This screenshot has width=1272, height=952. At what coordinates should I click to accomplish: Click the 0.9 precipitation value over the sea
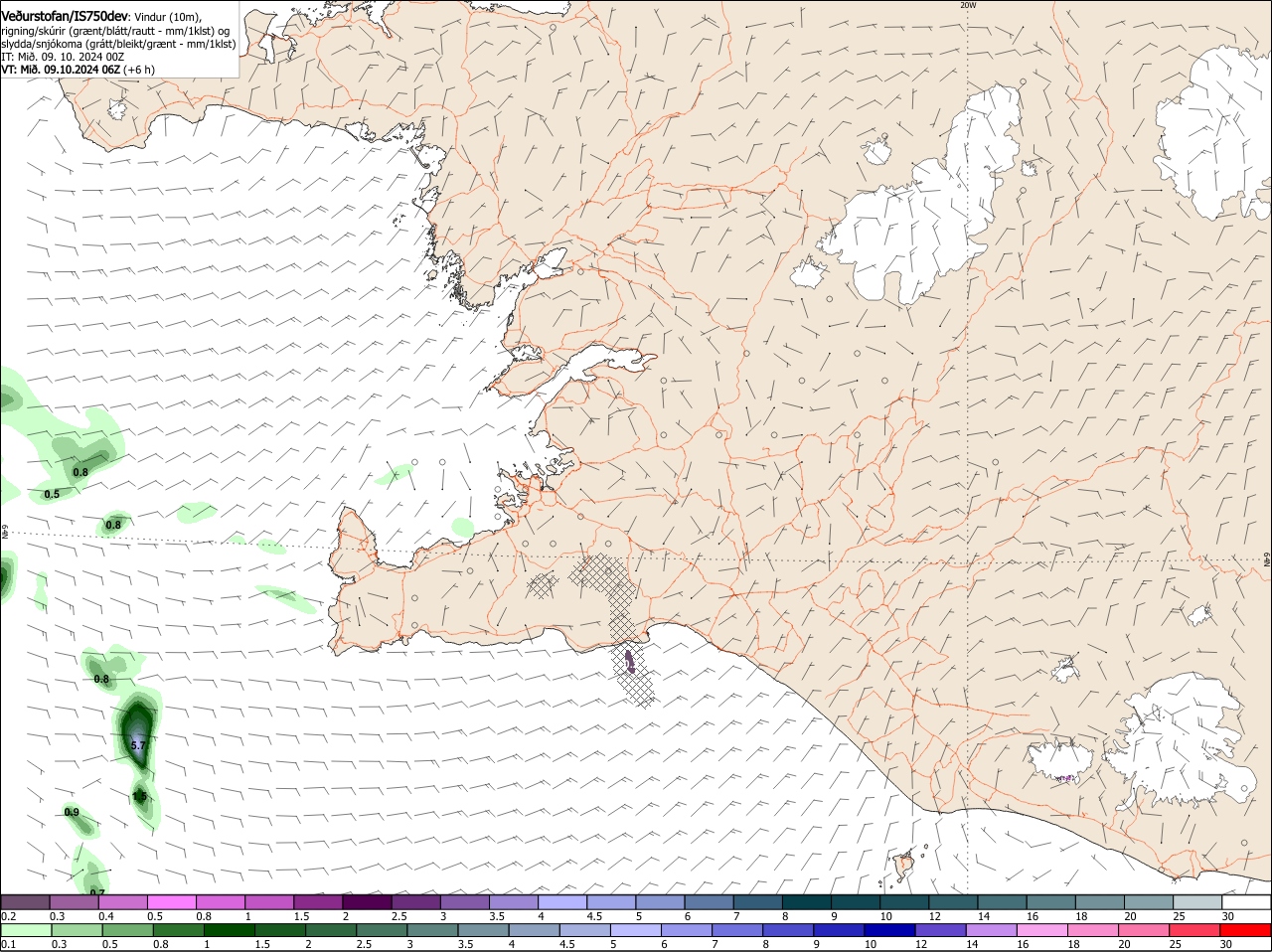72,813
